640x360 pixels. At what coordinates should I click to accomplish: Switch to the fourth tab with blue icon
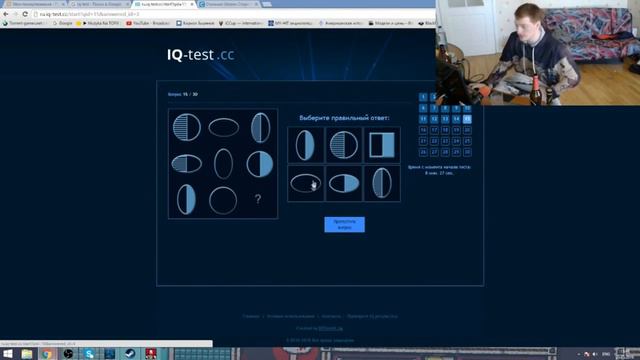point(229,4)
